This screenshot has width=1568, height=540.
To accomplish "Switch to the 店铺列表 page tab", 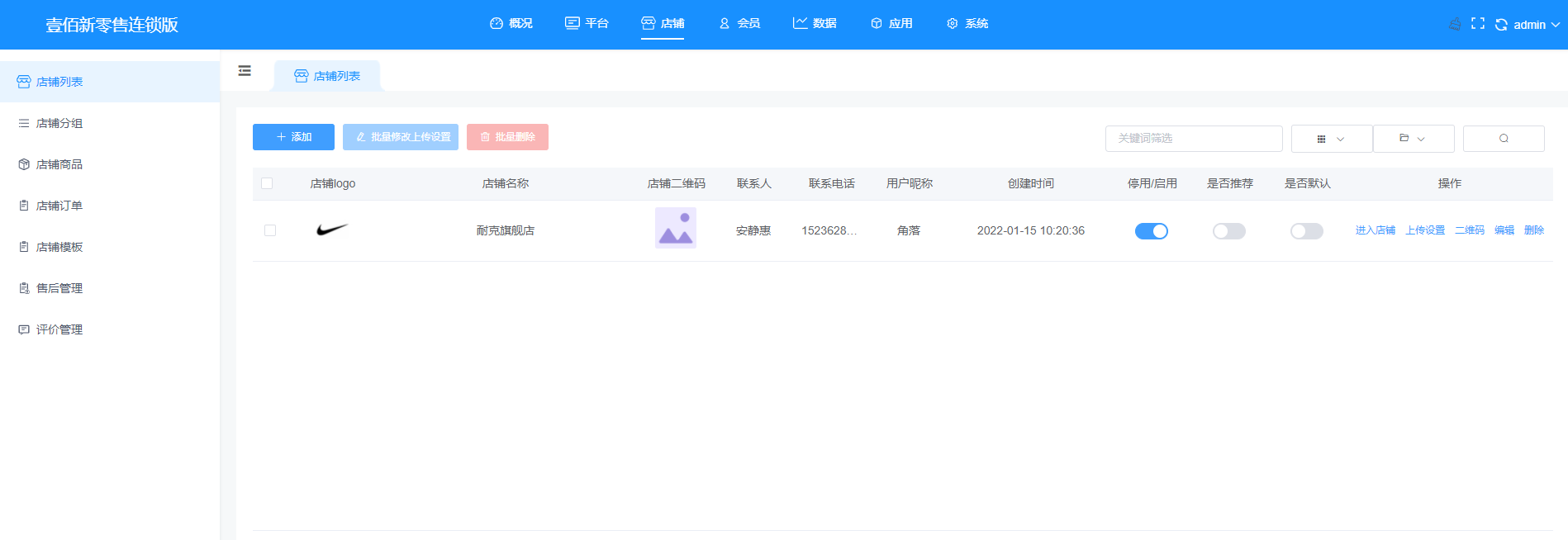I will [327, 76].
